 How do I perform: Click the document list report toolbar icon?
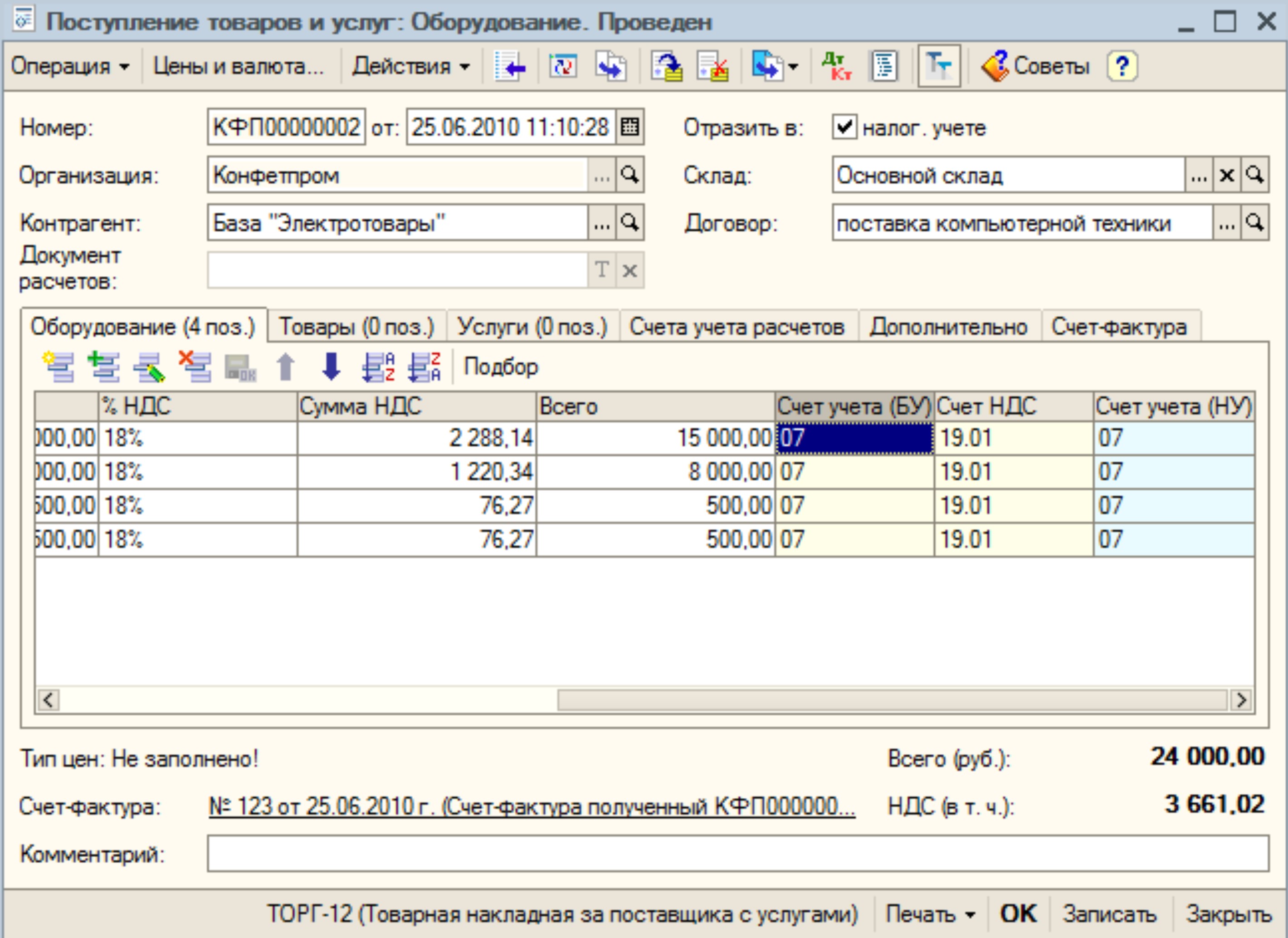(883, 67)
